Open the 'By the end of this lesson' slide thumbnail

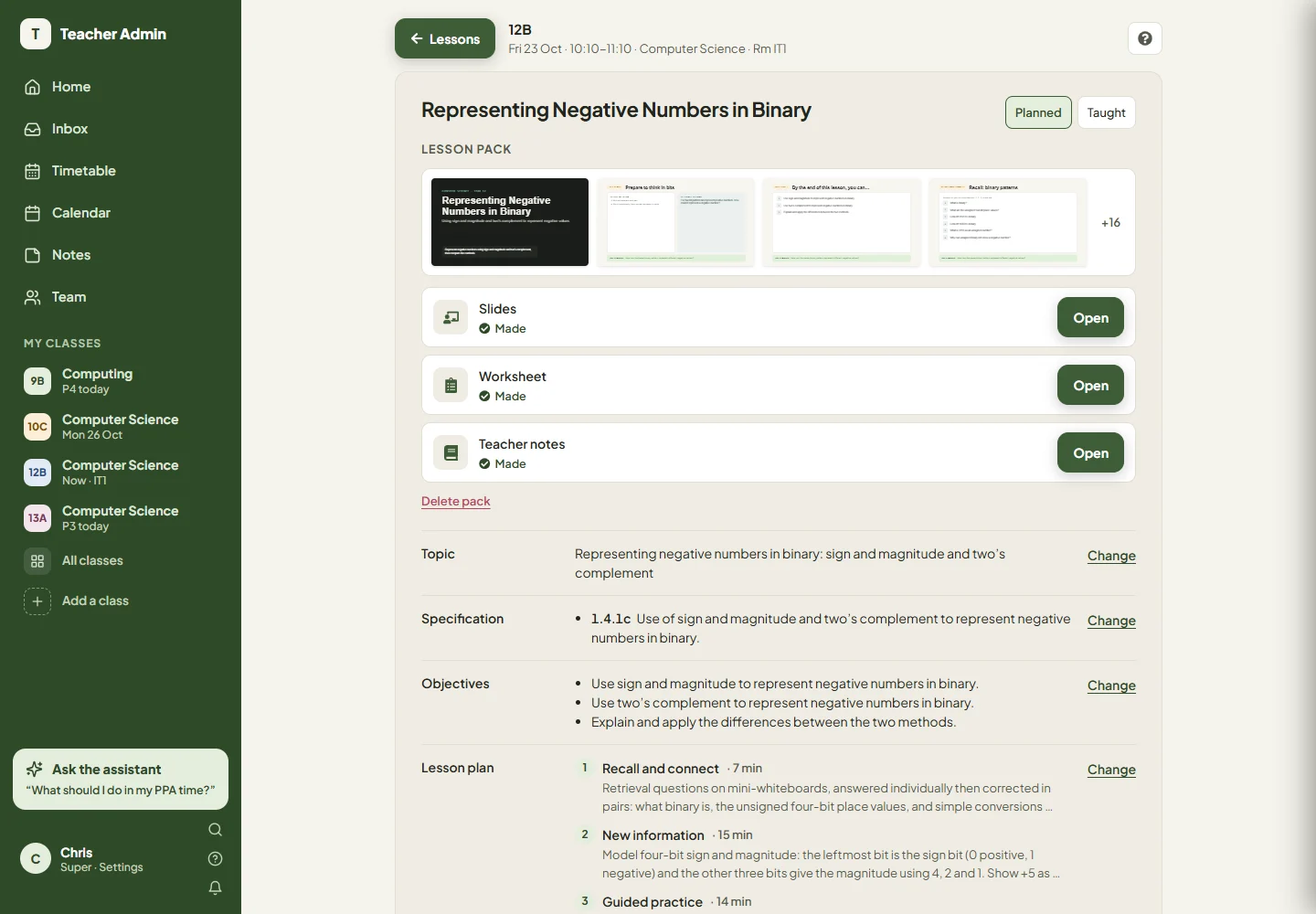(x=842, y=222)
